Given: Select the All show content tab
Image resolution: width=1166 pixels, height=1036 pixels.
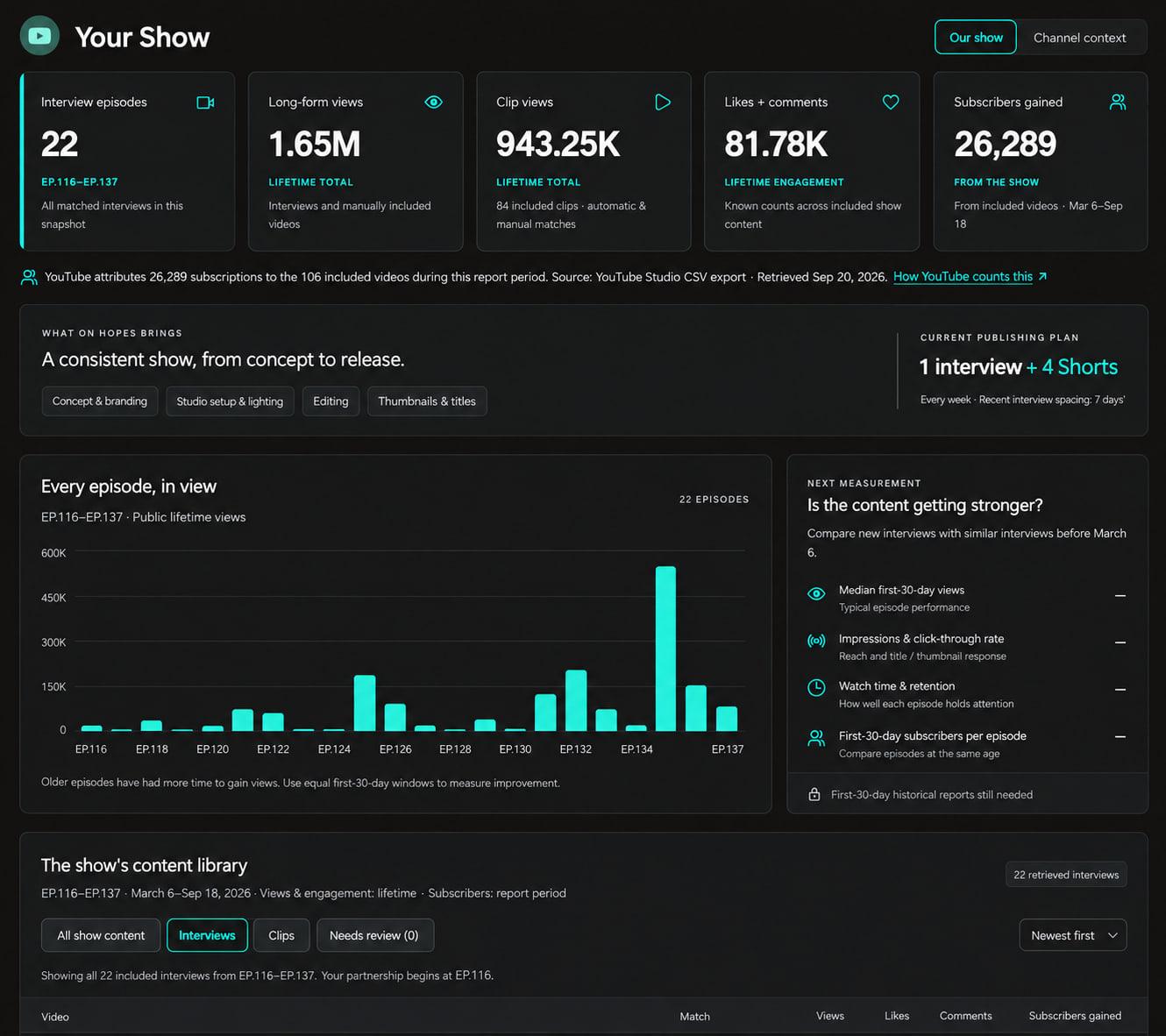Looking at the screenshot, I should (x=101, y=935).
